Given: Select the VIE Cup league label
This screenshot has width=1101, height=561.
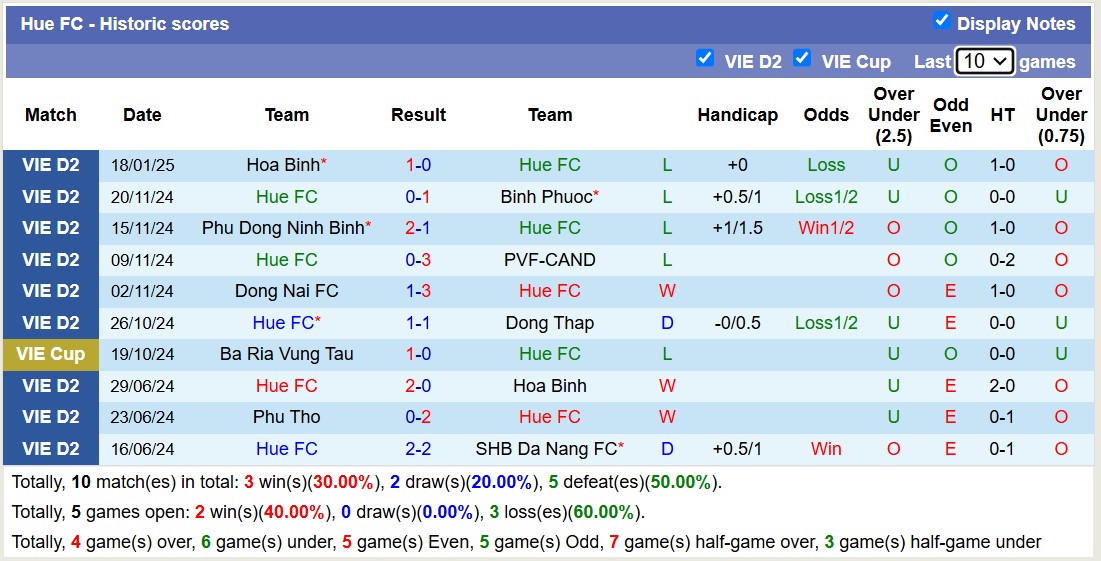Looking at the screenshot, I should pyautogui.click(x=51, y=354).
